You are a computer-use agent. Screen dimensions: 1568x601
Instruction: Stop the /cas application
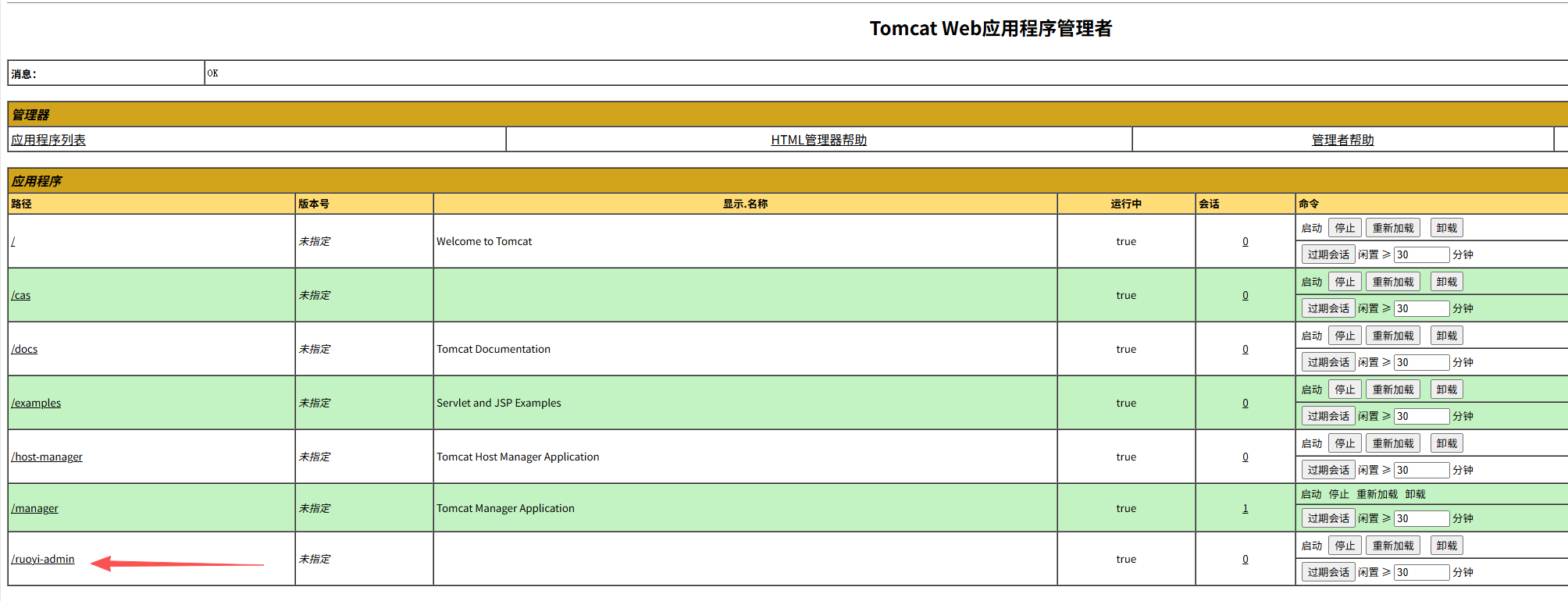1345,282
